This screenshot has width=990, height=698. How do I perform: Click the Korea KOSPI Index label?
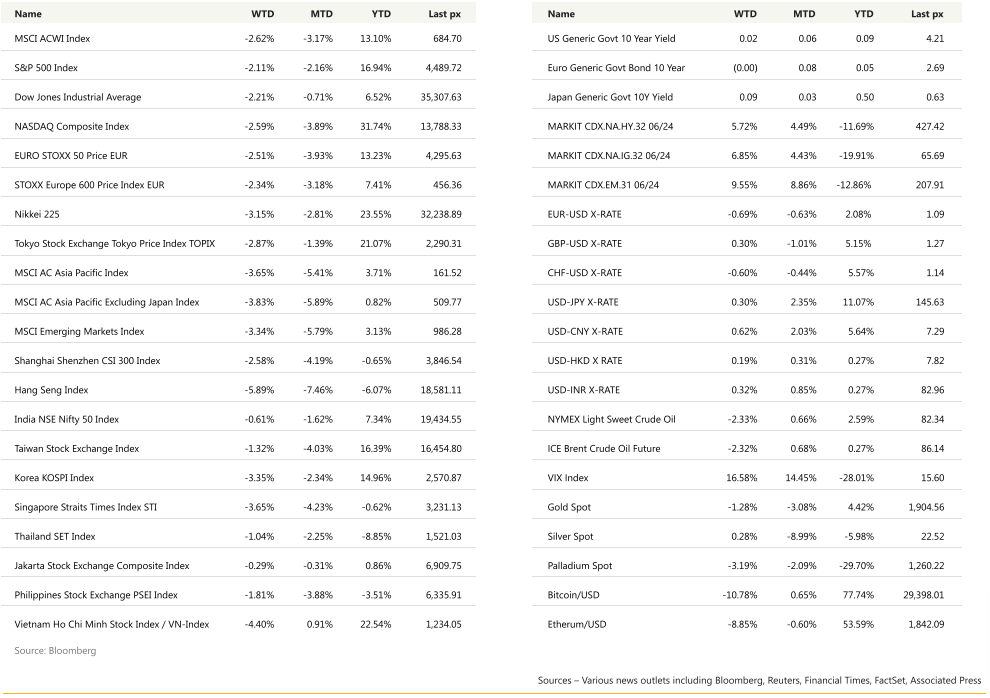54,478
